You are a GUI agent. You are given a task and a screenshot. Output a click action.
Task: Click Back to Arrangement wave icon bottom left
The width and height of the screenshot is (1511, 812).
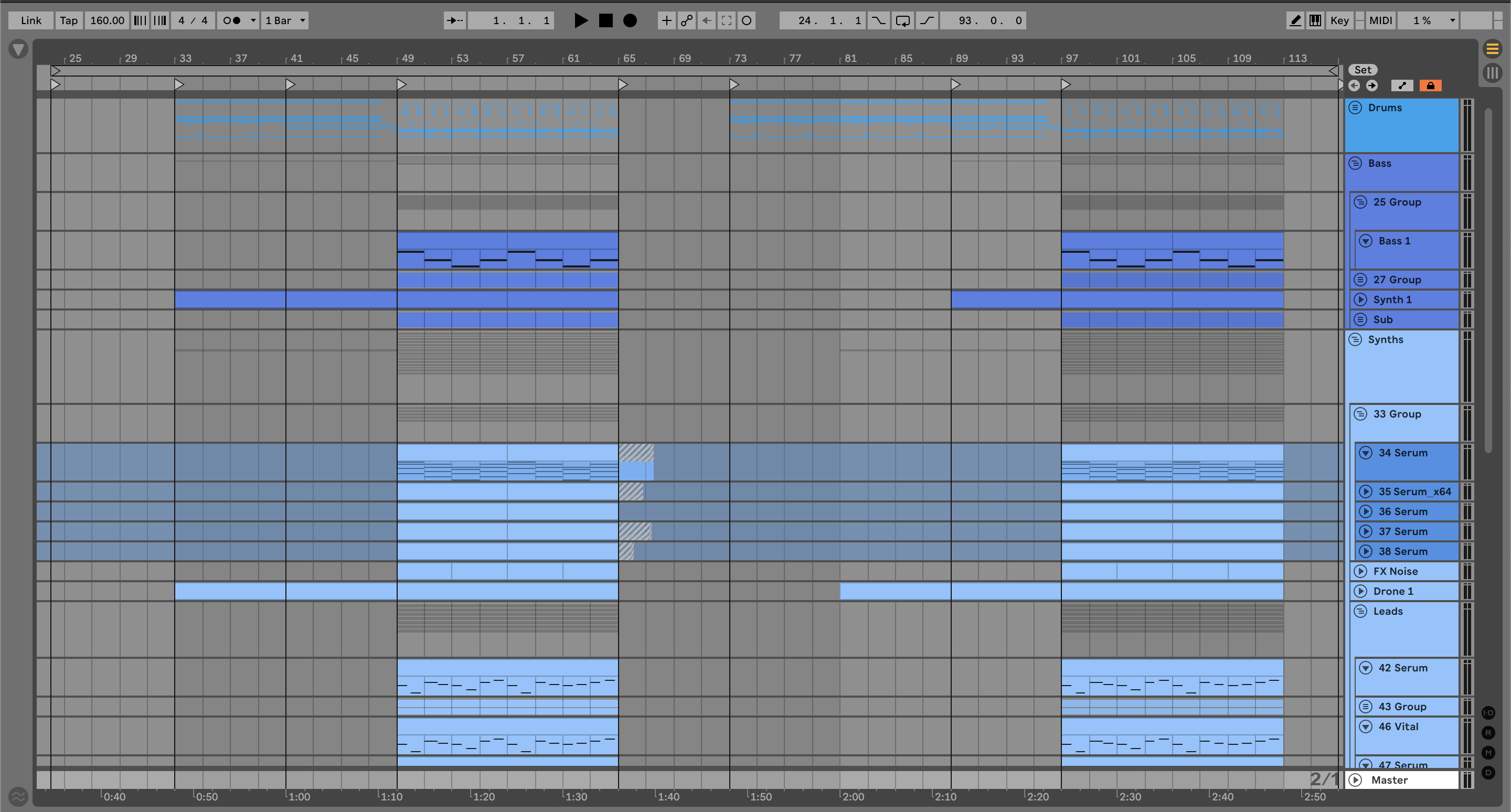click(x=18, y=796)
